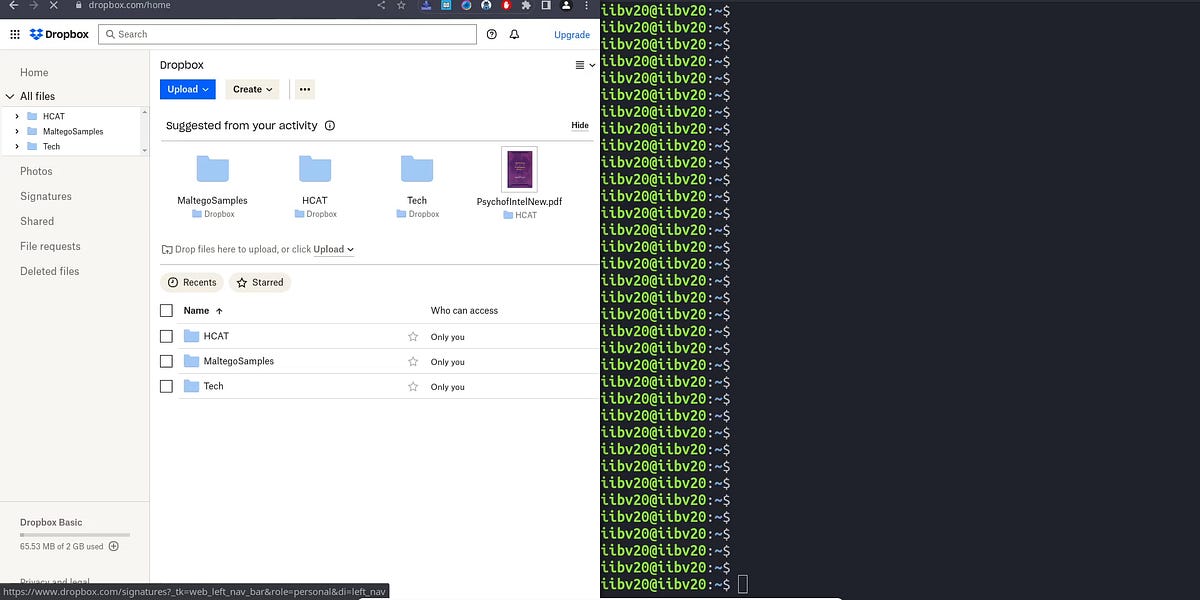The image size is (1200, 600).
Task: Select the checkbox next to the HCAT row
Action: tap(166, 336)
